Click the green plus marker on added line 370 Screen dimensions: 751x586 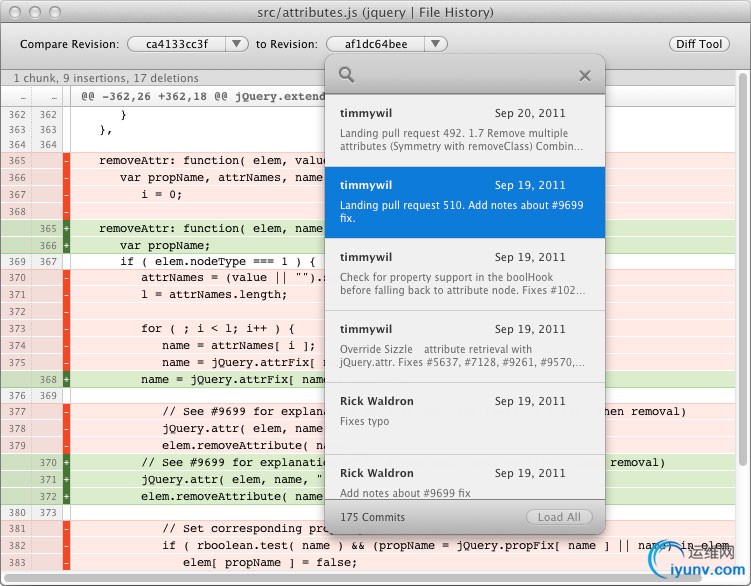pos(67,462)
